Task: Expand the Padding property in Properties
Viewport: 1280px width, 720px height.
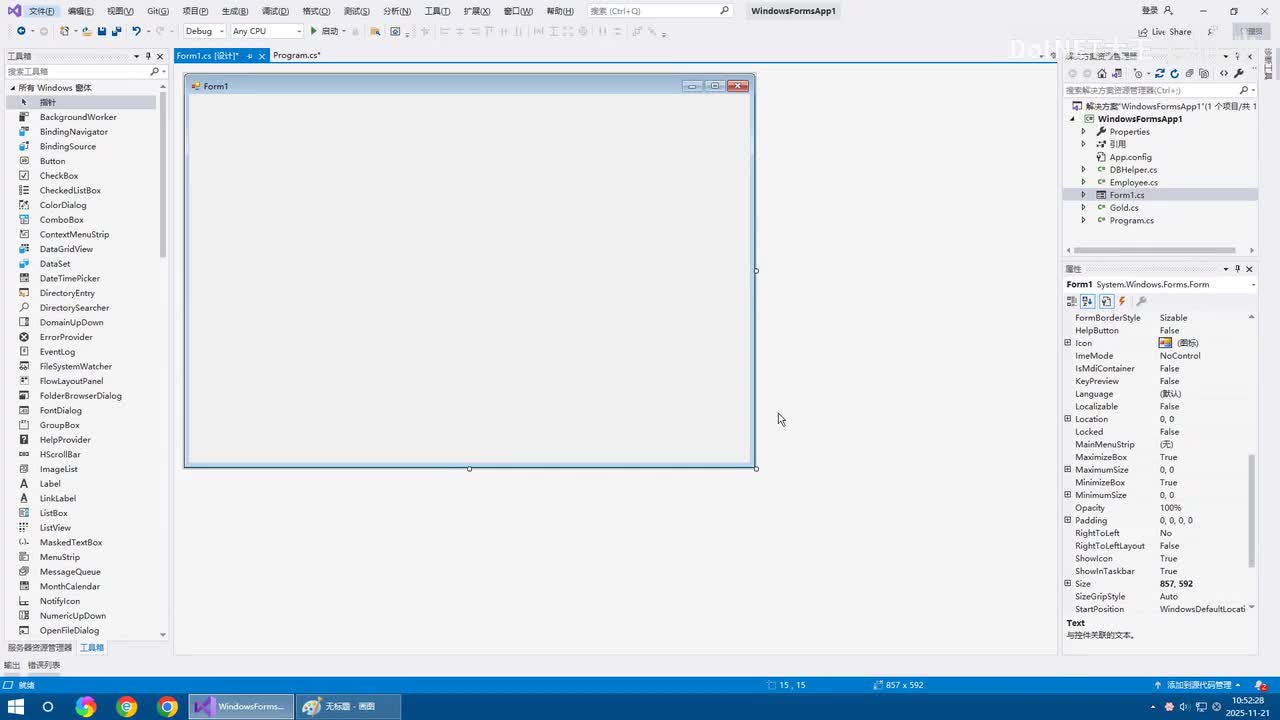Action: (x=1068, y=521)
